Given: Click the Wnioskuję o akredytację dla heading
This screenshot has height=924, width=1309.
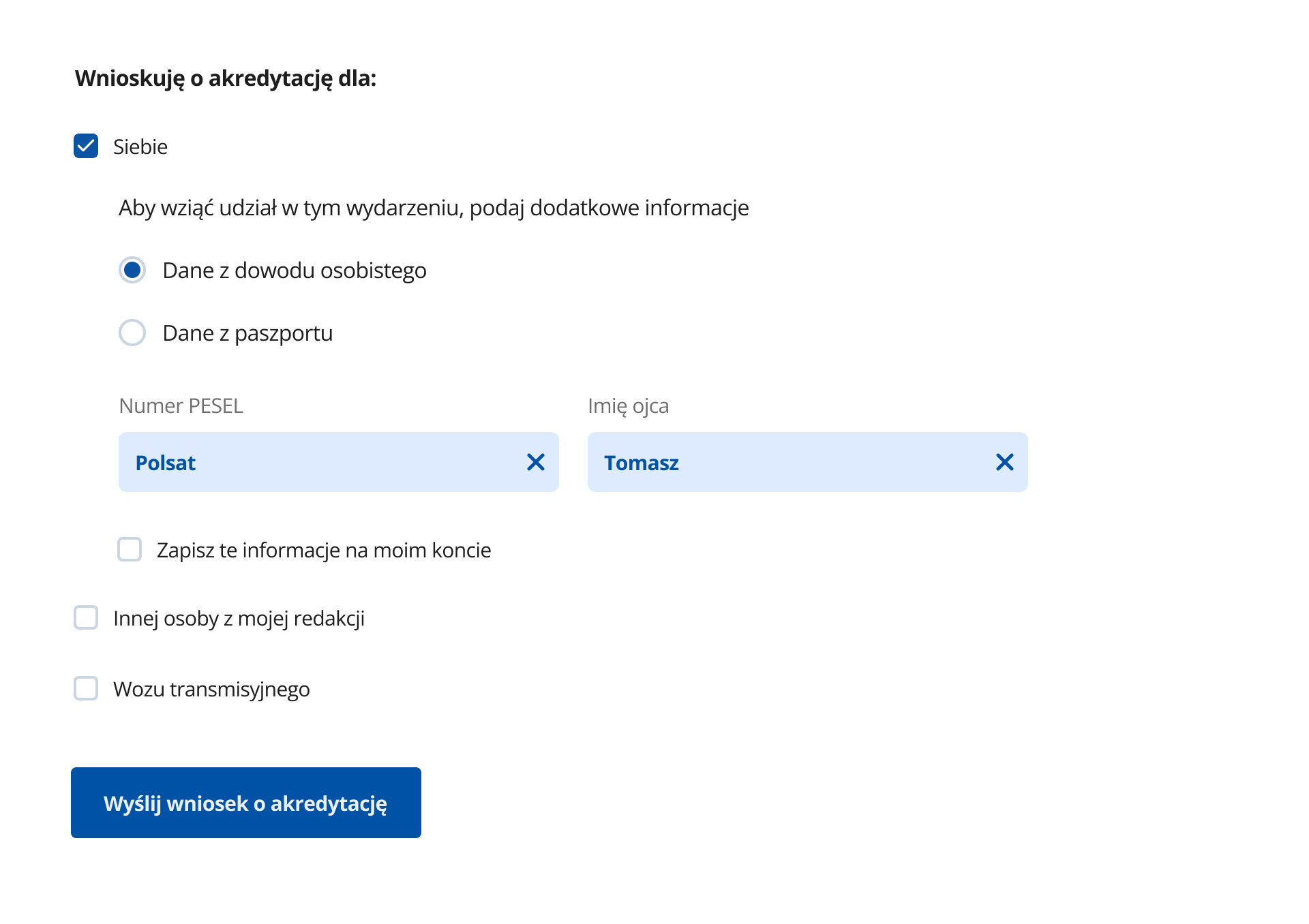Looking at the screenshot, I should point(226,78).
